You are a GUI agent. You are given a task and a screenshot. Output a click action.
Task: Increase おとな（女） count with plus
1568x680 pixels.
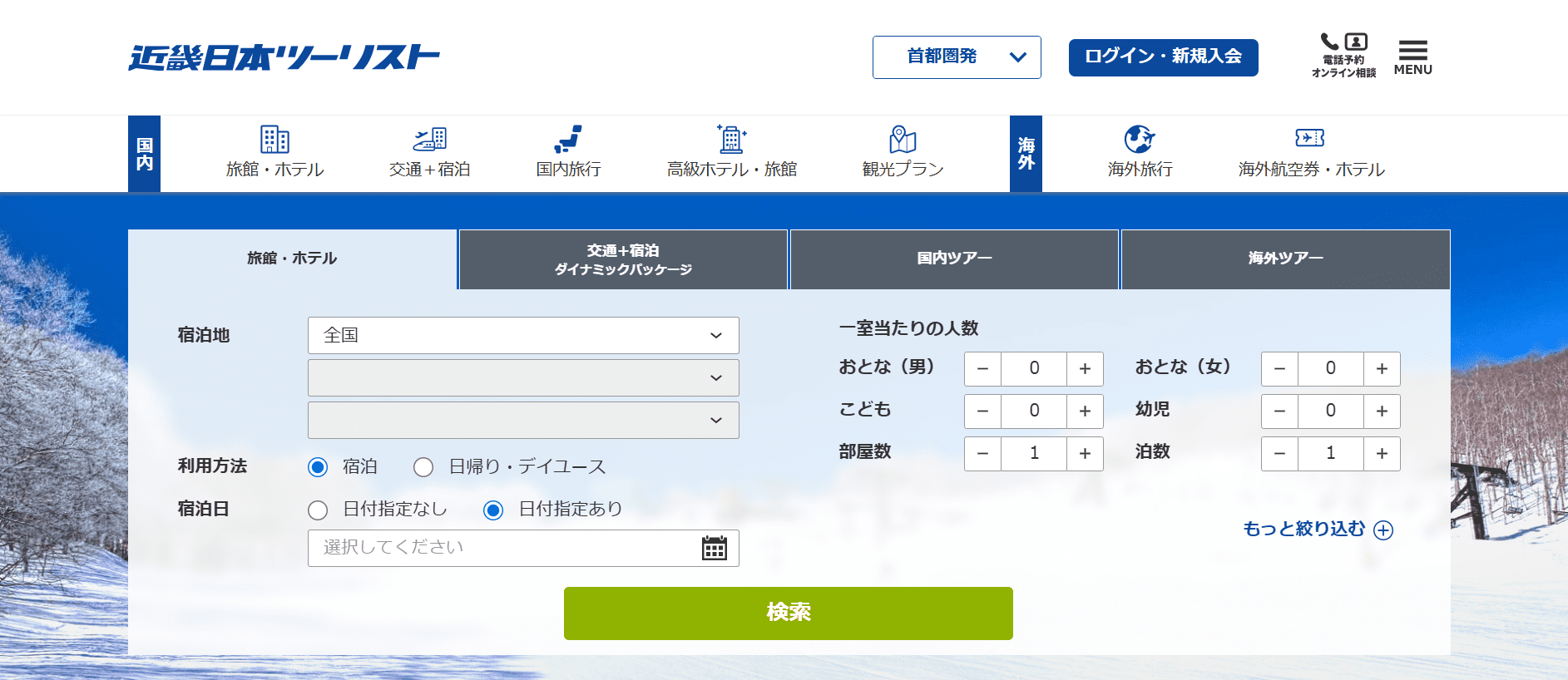pyautogui.click(x=1382, y=369)
